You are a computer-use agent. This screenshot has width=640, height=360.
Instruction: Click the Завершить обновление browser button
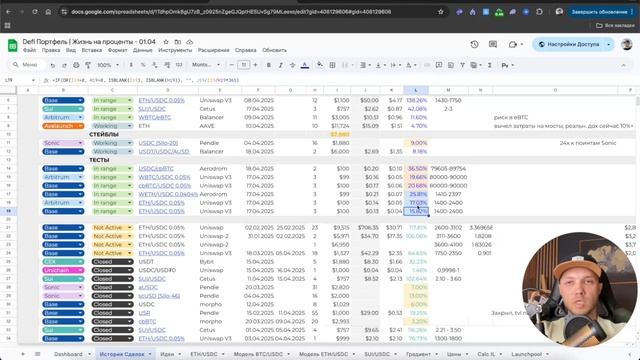[599, 12]
